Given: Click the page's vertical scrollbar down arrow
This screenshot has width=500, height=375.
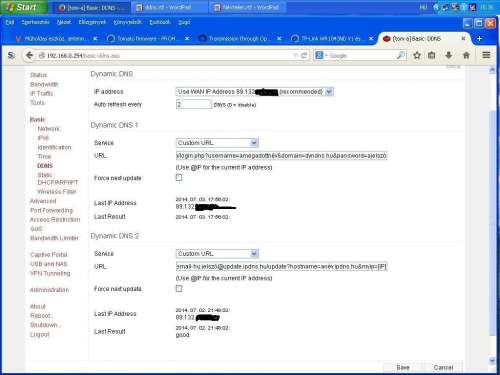Looking at the screenshot, I should pyautogui.click(x=492, y=360).
